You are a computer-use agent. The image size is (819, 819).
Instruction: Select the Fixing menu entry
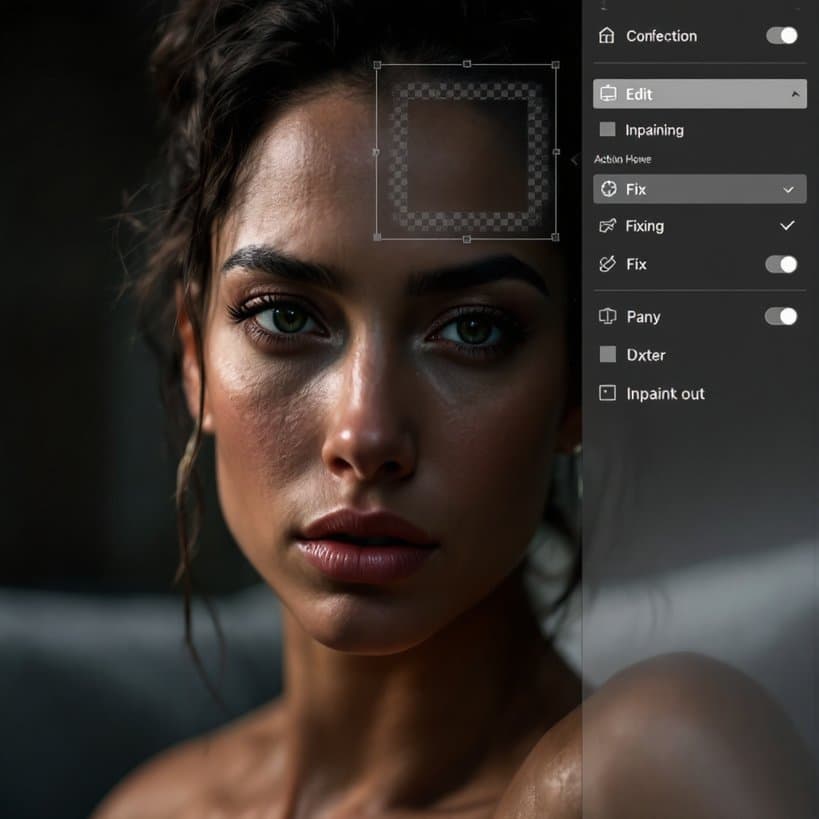click(699, 226)
